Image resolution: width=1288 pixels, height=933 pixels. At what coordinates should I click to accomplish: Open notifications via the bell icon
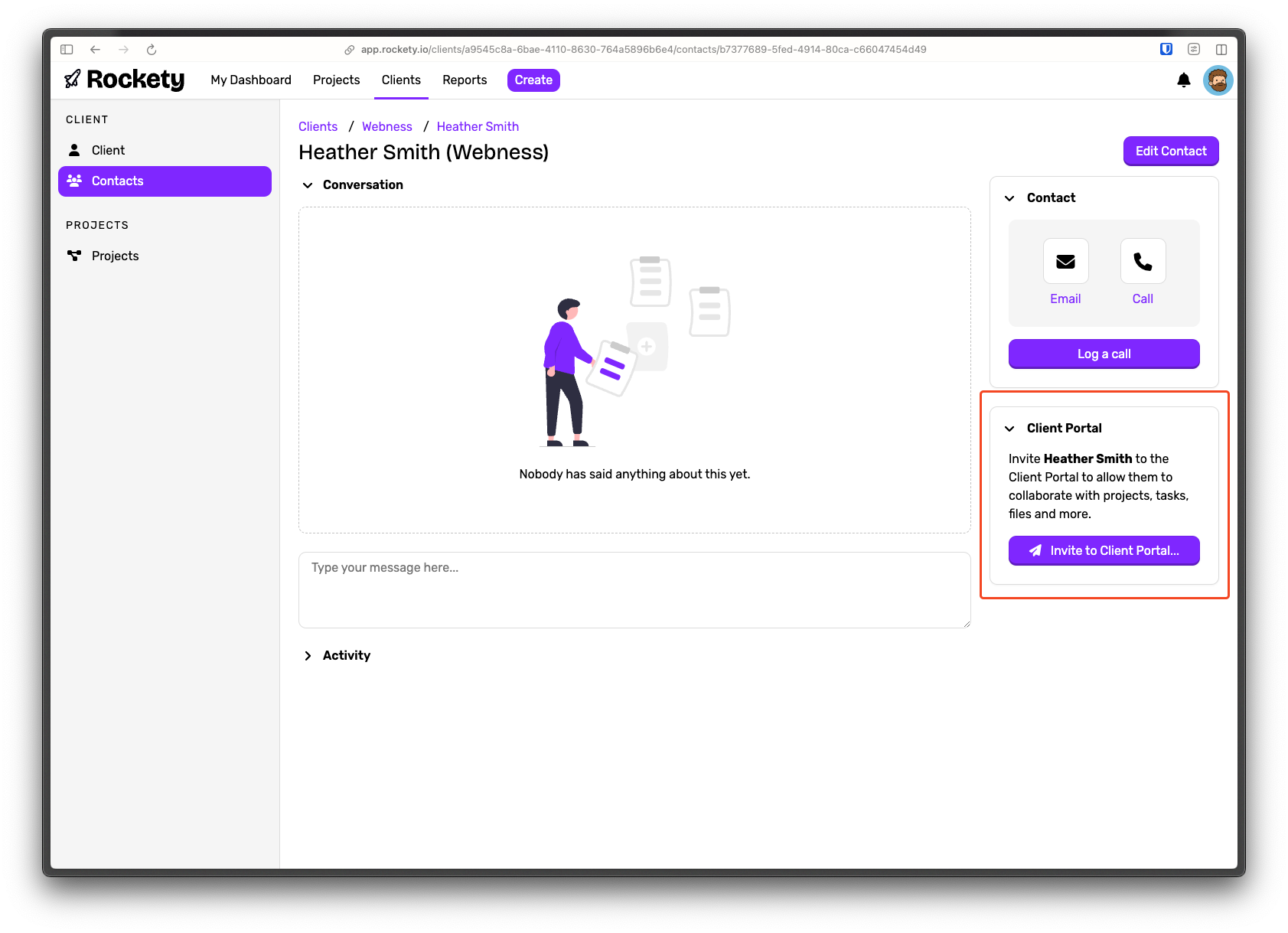[1184, 80]
